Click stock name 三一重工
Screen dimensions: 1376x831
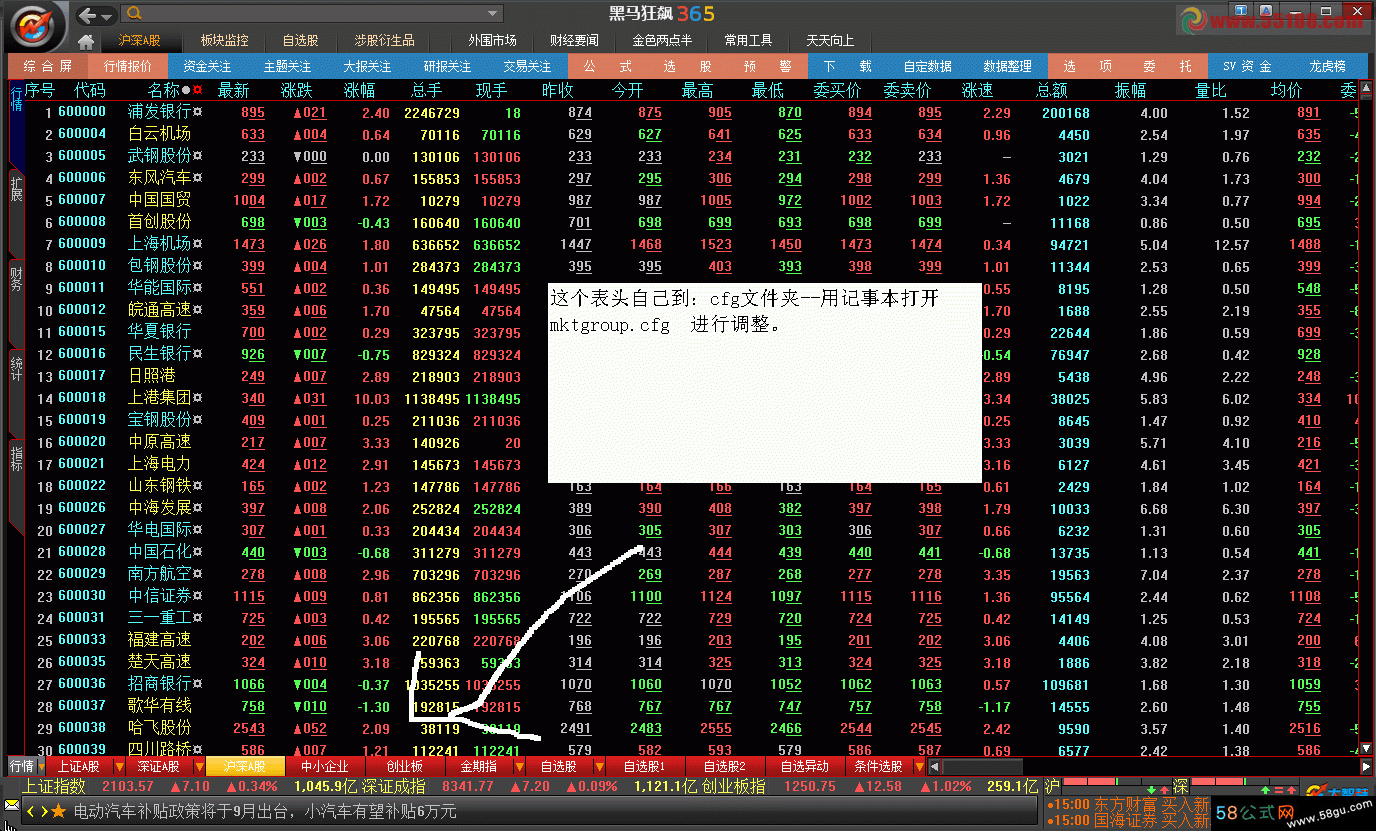[159, 618]
